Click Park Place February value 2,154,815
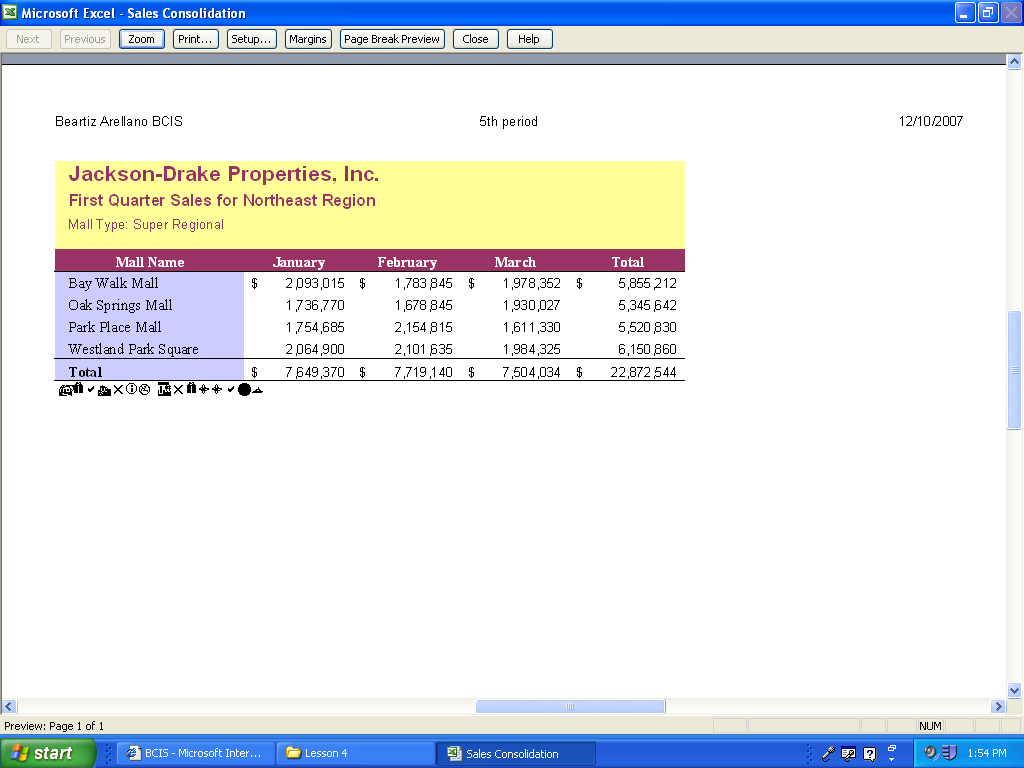 click(x=423, y=327)
